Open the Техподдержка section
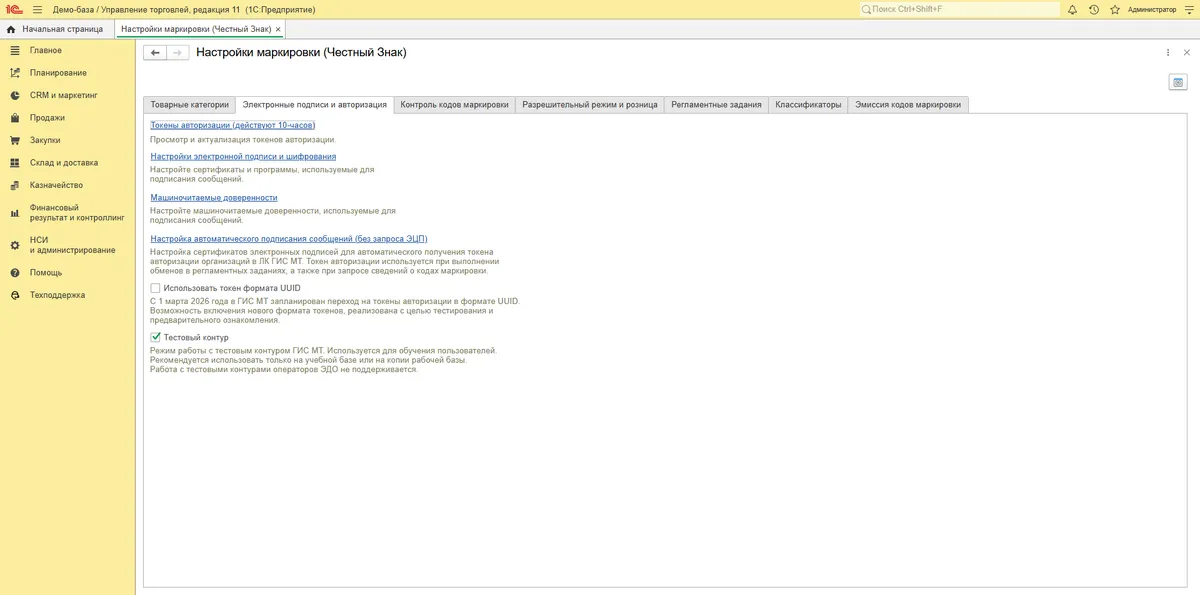The image size is (1200, 595). (57, 295)
